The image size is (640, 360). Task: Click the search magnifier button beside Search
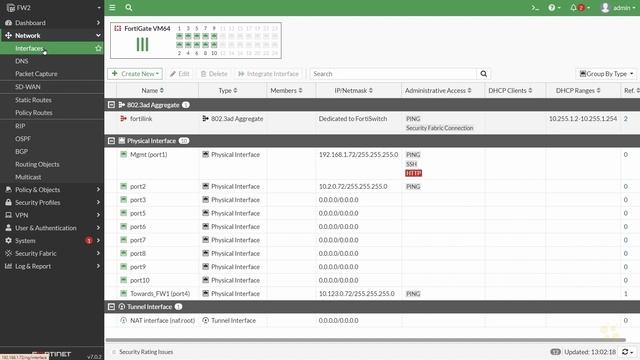tap(483, 74)
